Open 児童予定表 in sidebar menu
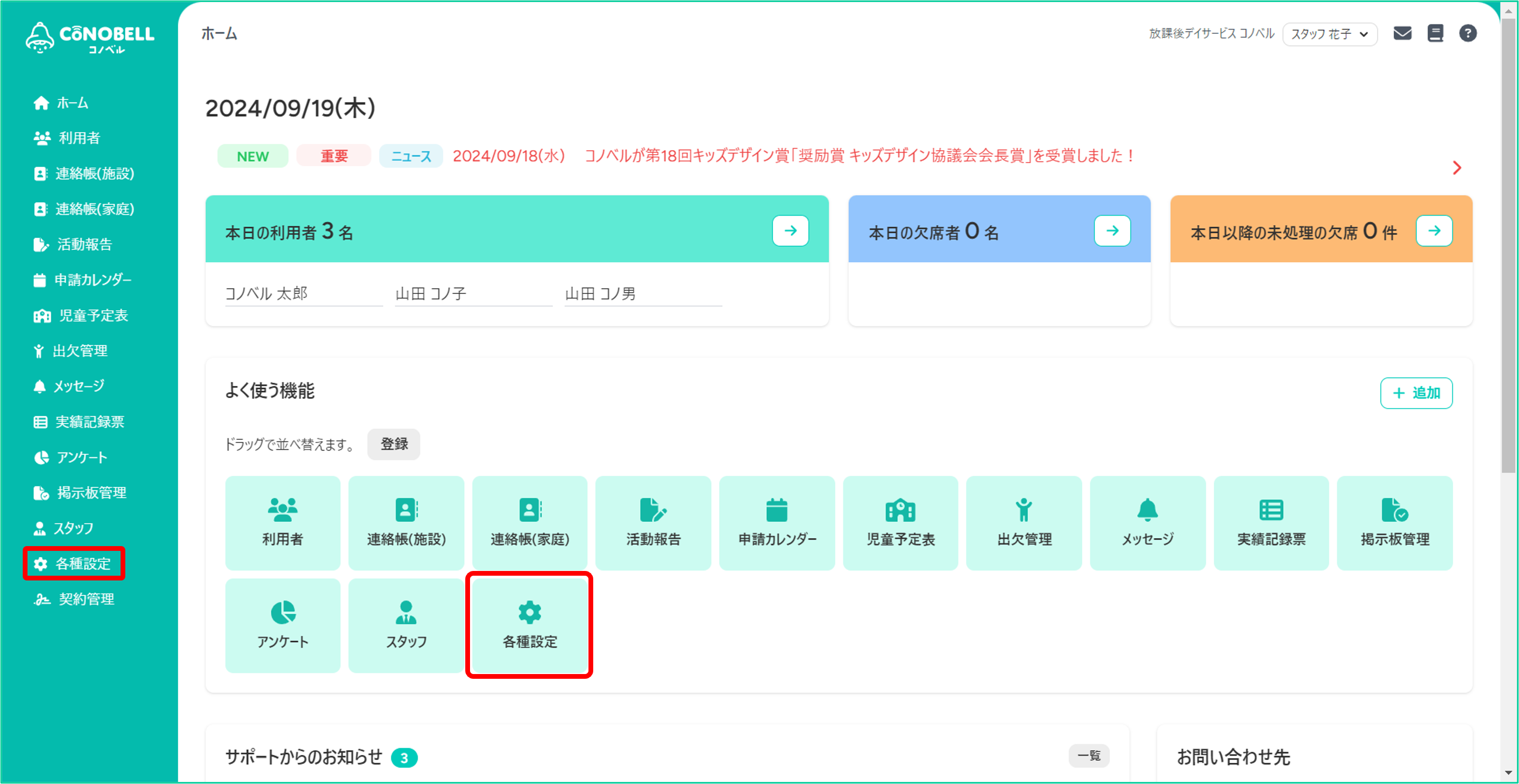 coord(81,316)
